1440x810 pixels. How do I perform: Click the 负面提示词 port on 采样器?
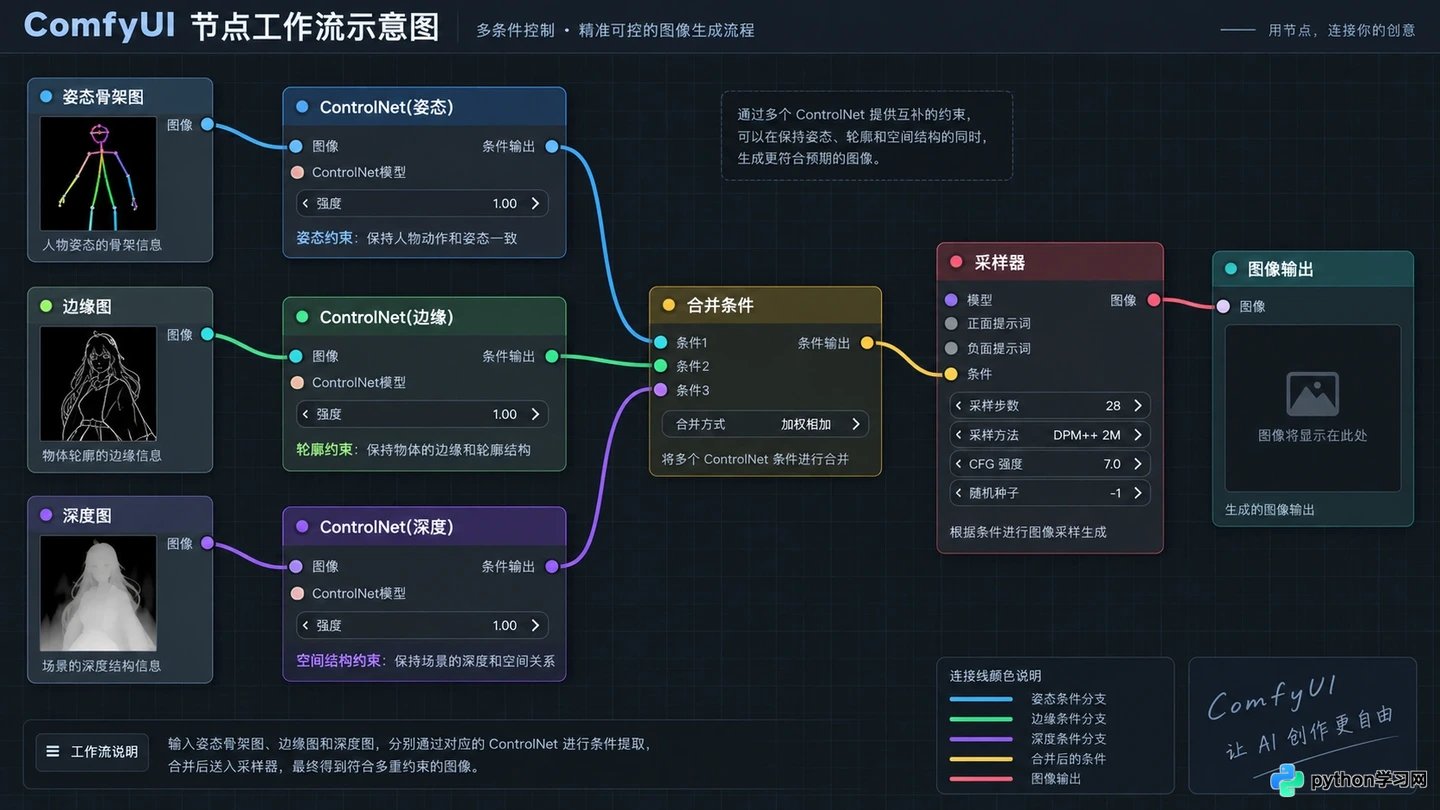click(x=951, y=349)
